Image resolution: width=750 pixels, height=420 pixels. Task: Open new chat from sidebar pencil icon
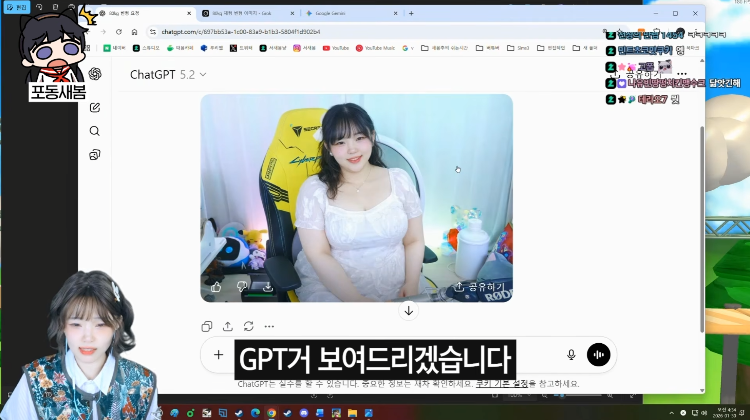click(x=95, y=108)
